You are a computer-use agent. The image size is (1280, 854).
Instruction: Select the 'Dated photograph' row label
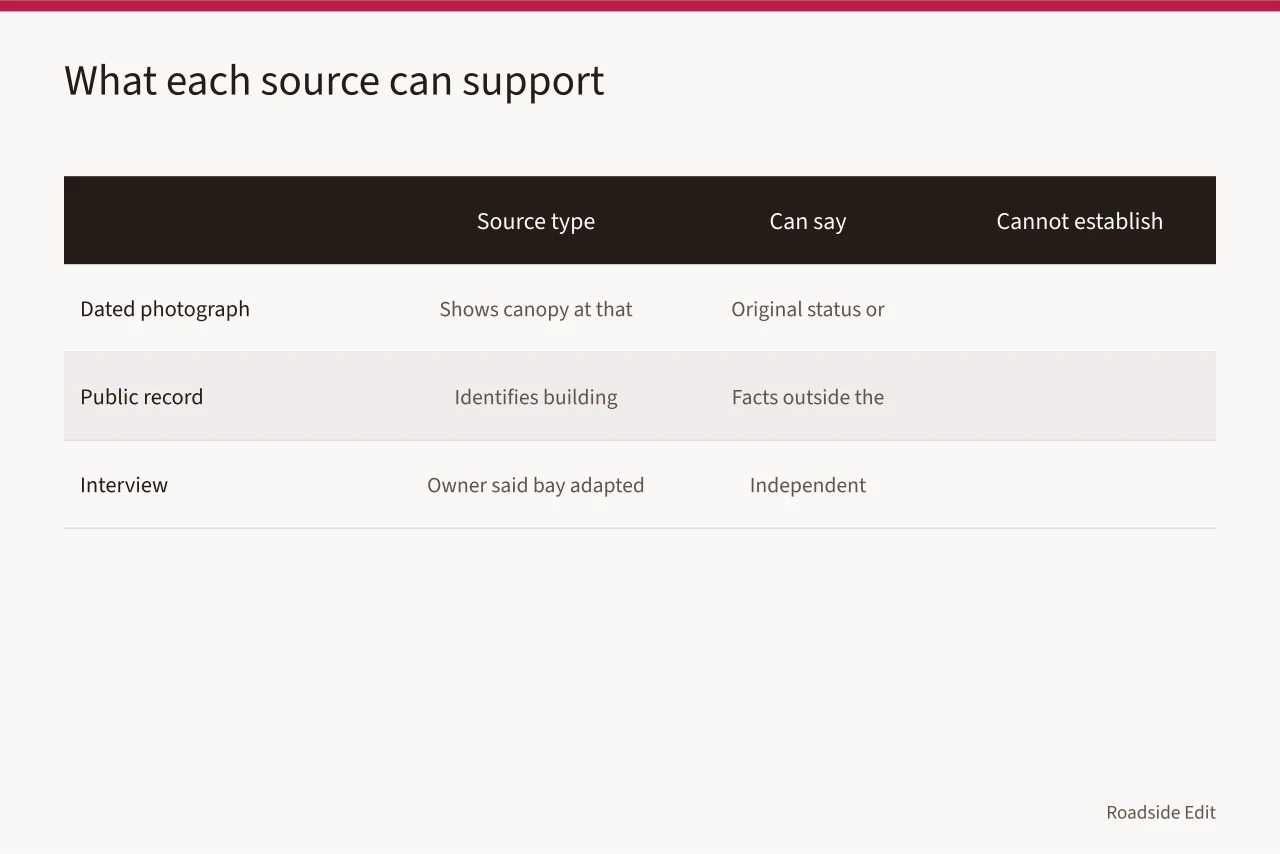[x=165, y=309]
